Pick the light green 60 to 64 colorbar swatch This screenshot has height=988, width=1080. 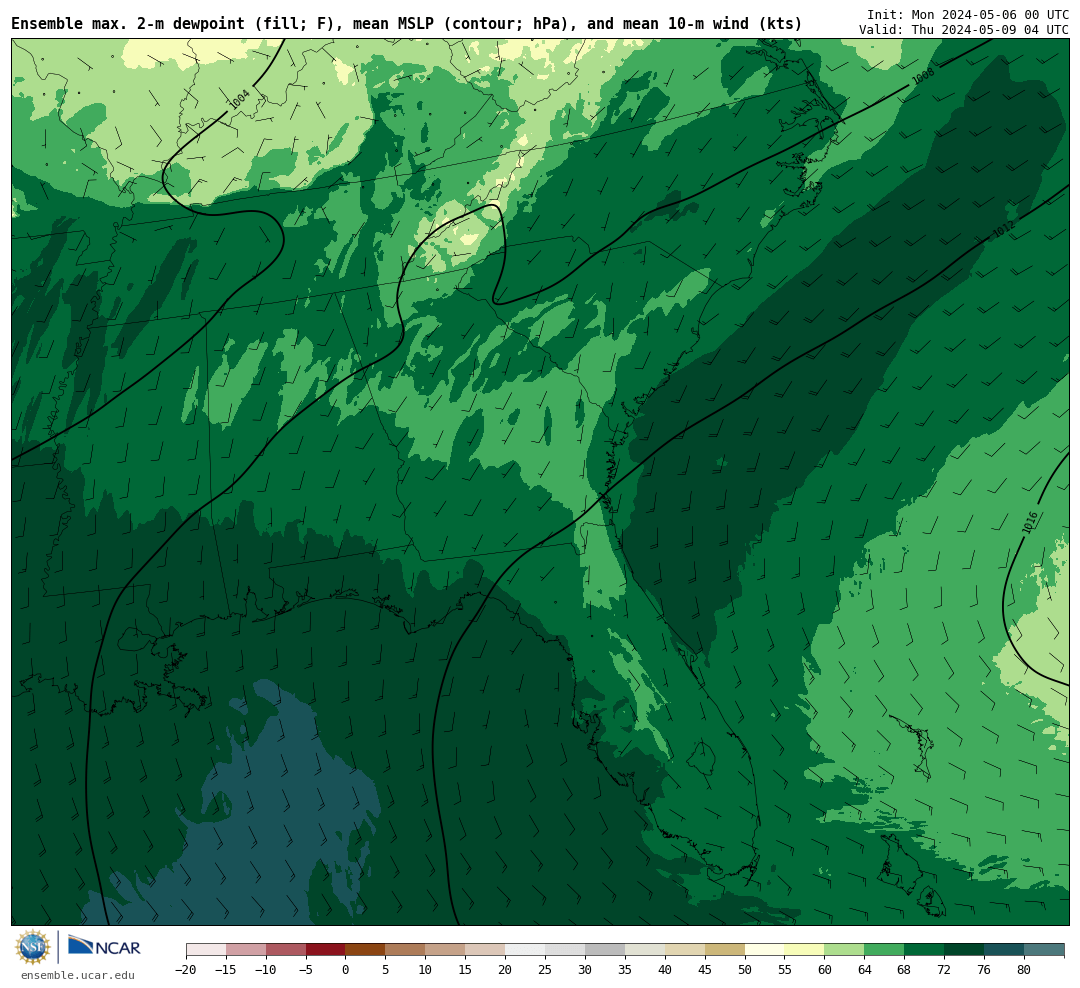(x=844, y=950)
